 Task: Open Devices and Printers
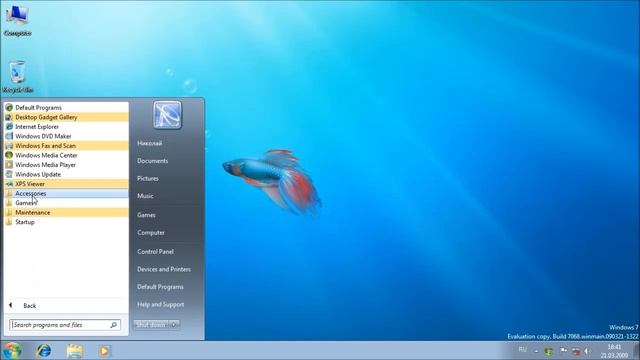pyautogui.click(x=164, y=269)
